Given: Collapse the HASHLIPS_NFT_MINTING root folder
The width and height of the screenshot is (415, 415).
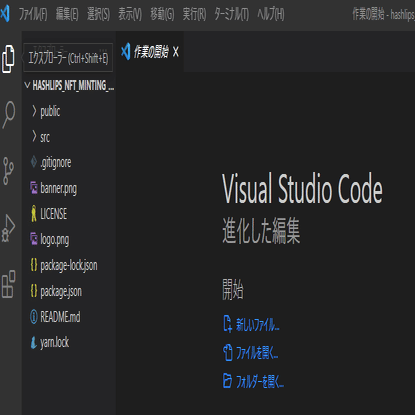Looking at the screenshot, I should [x=28, y=85].
